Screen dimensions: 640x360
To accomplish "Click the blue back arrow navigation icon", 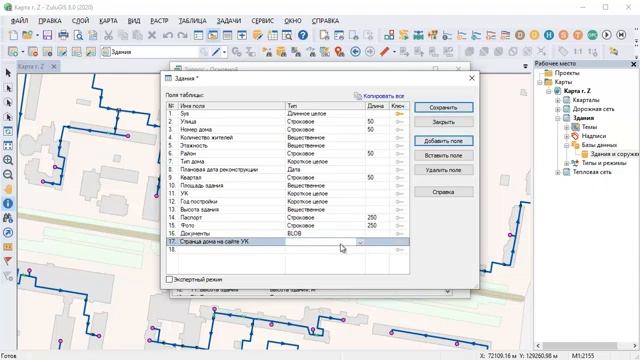I will [356, 52].
